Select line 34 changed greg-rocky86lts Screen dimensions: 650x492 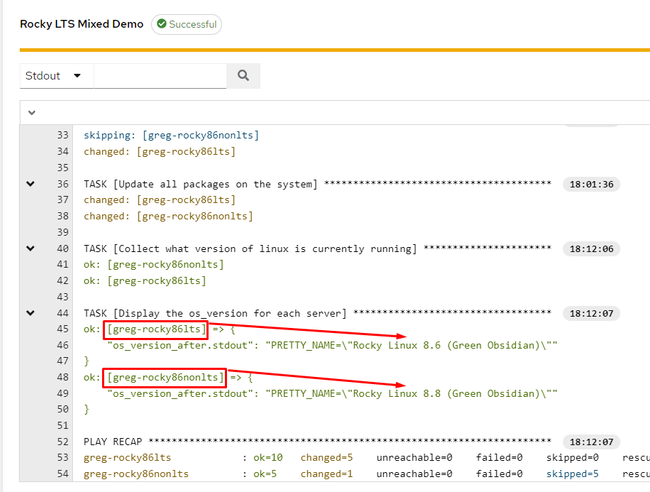(160, 151)
